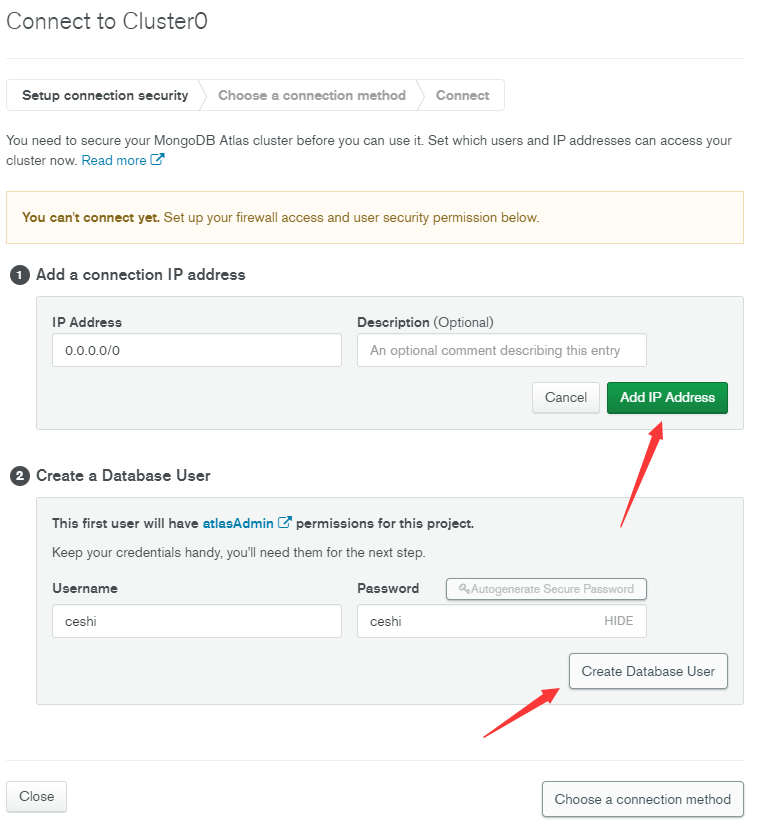Click the external-link icon next to atlasAdmin
Image resolution: width=761 pixels, height=825 pixels.
[285, 522]
